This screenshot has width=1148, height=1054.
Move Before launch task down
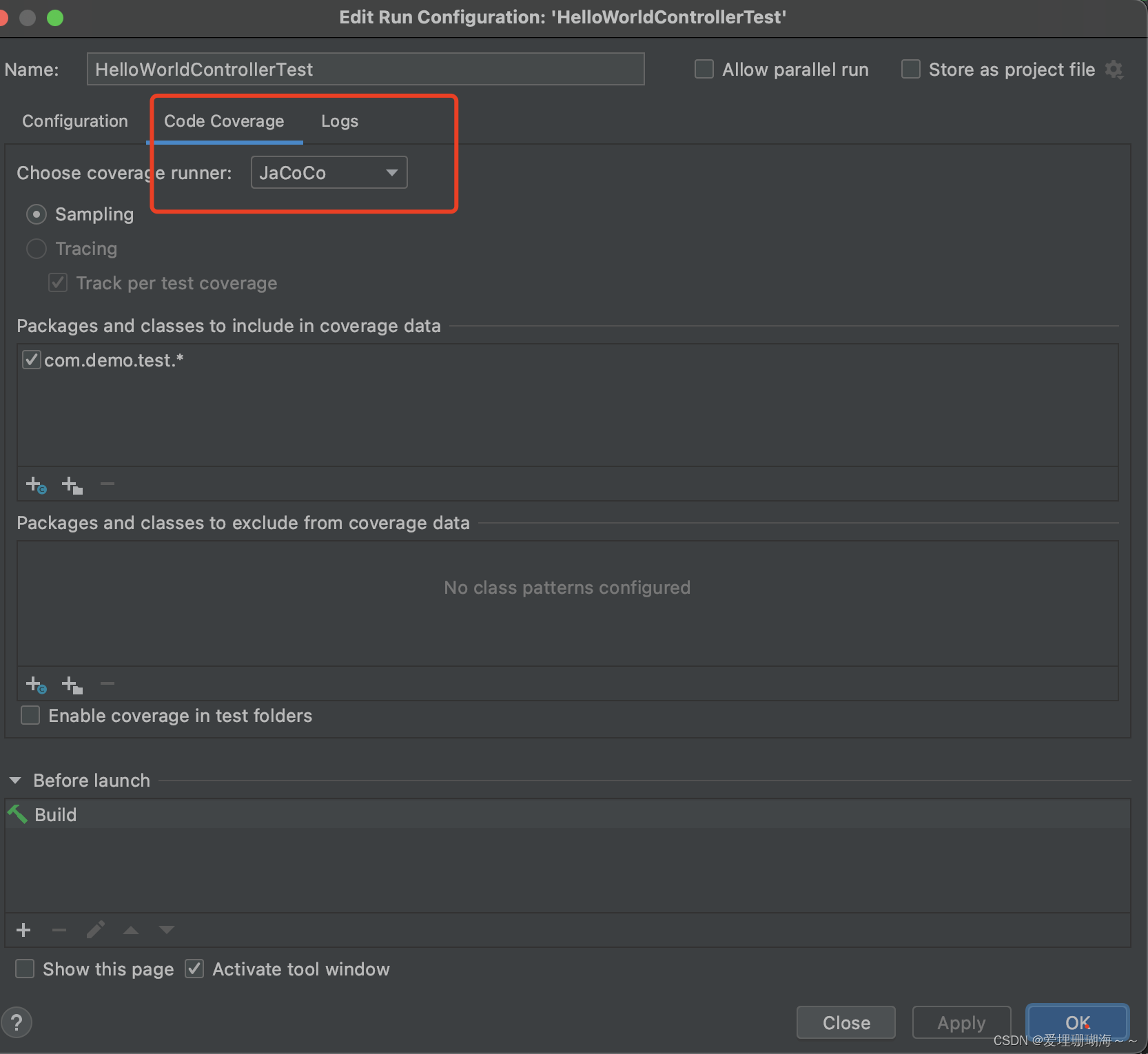pyautogui.click(x=167, y=930)
